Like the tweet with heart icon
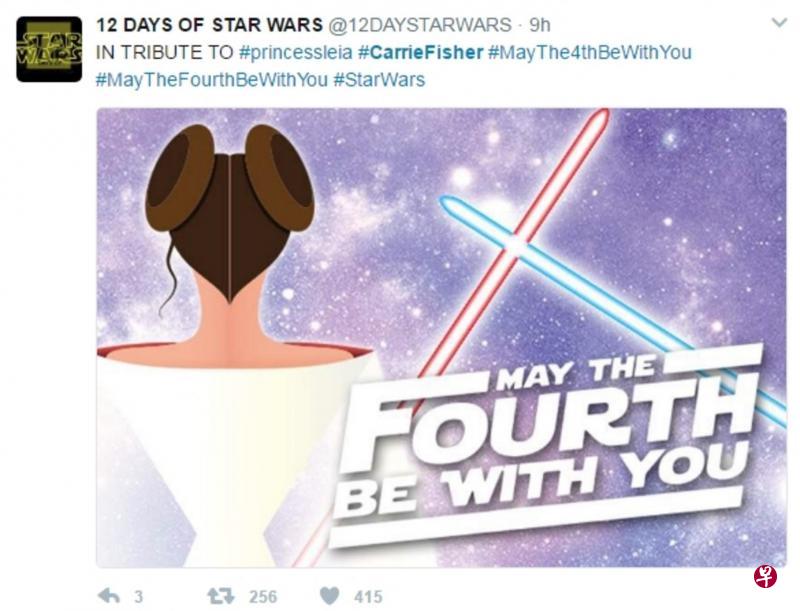Viewport: 800px width, 611px height. 330,596
